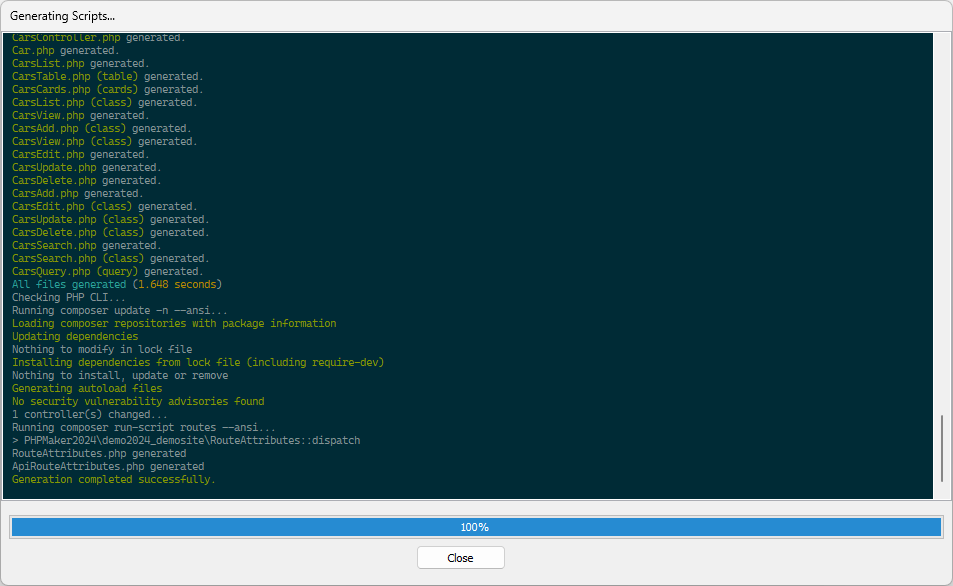The height and width of the screenshot is (586, 953).
Task: Click the 'Generating Scripts...' window title
Action: coord(62,17)
